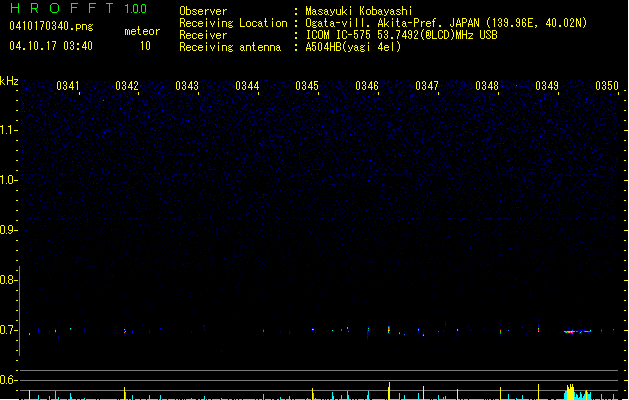
Task: Click the 0345 time axis marker
Action: (307, 86)
